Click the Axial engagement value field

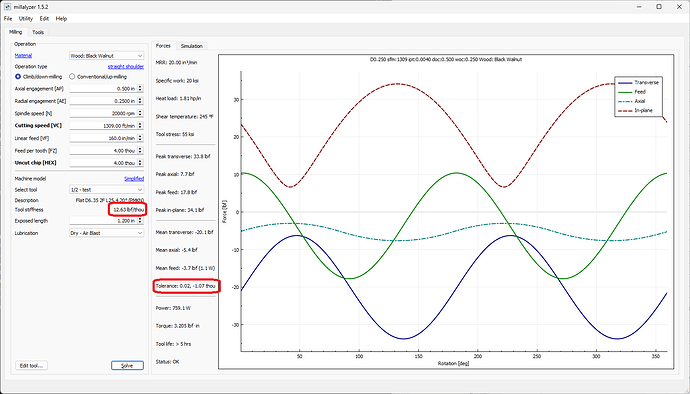pos(103,88)
